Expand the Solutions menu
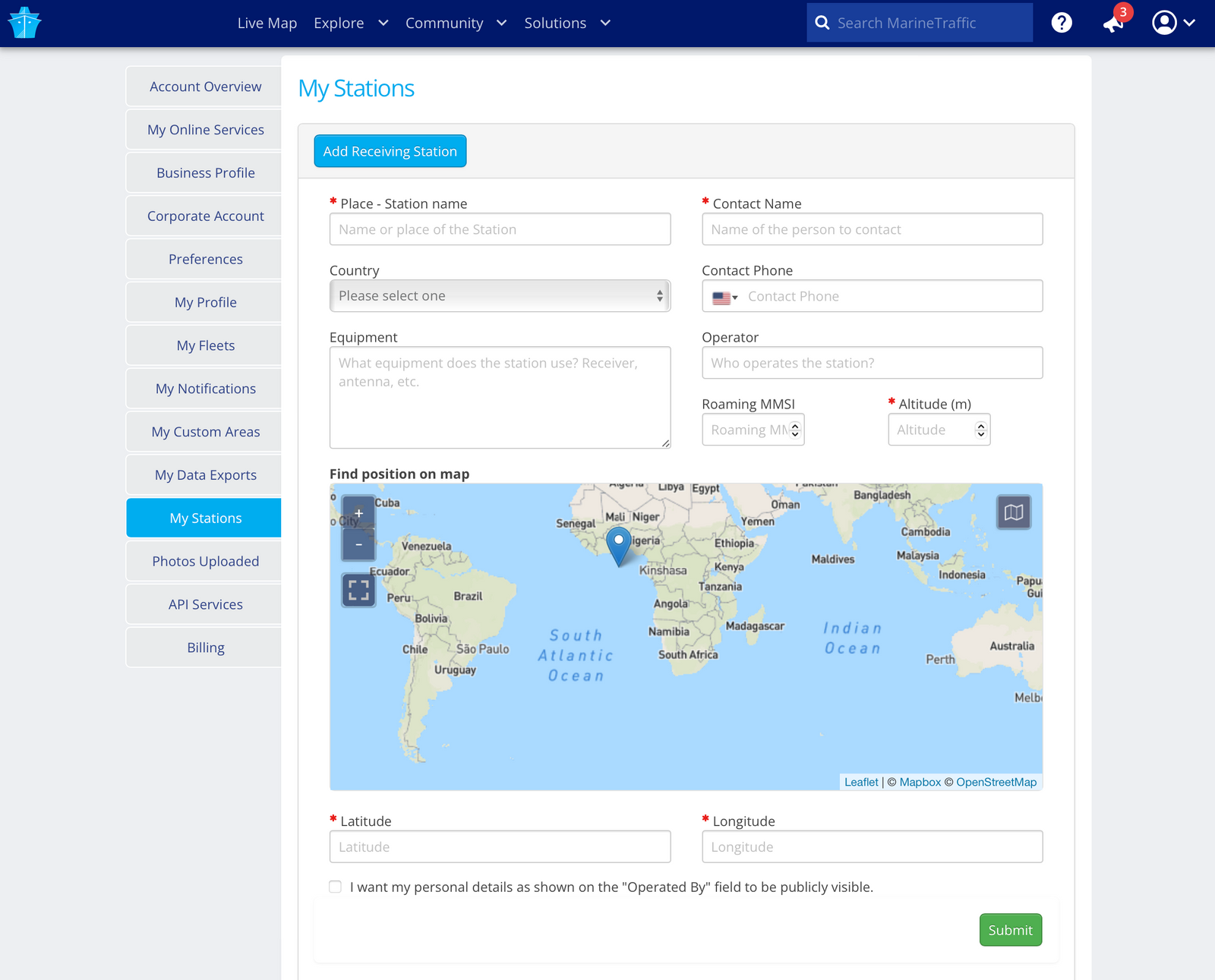 (x=566, y=23)
